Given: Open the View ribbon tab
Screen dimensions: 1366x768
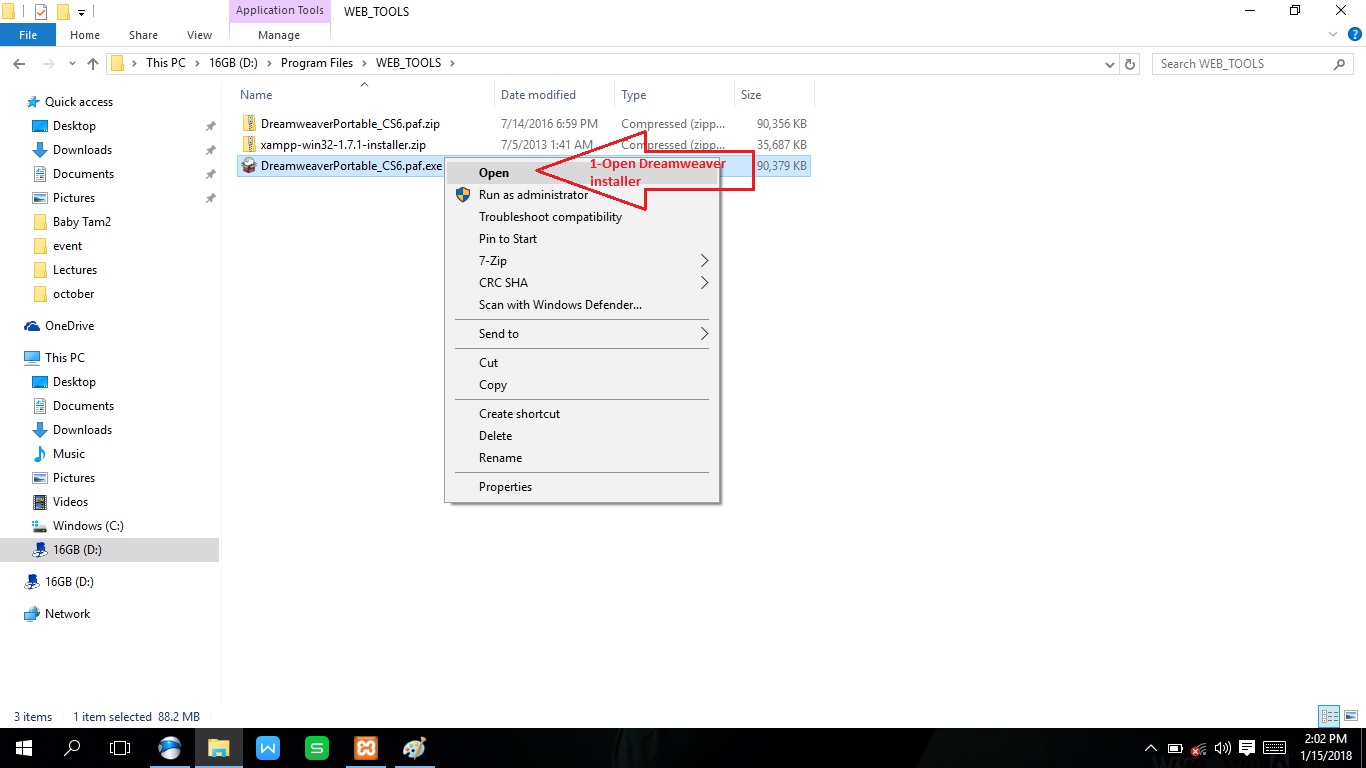Looking at the screenshot, I should 199,35.
